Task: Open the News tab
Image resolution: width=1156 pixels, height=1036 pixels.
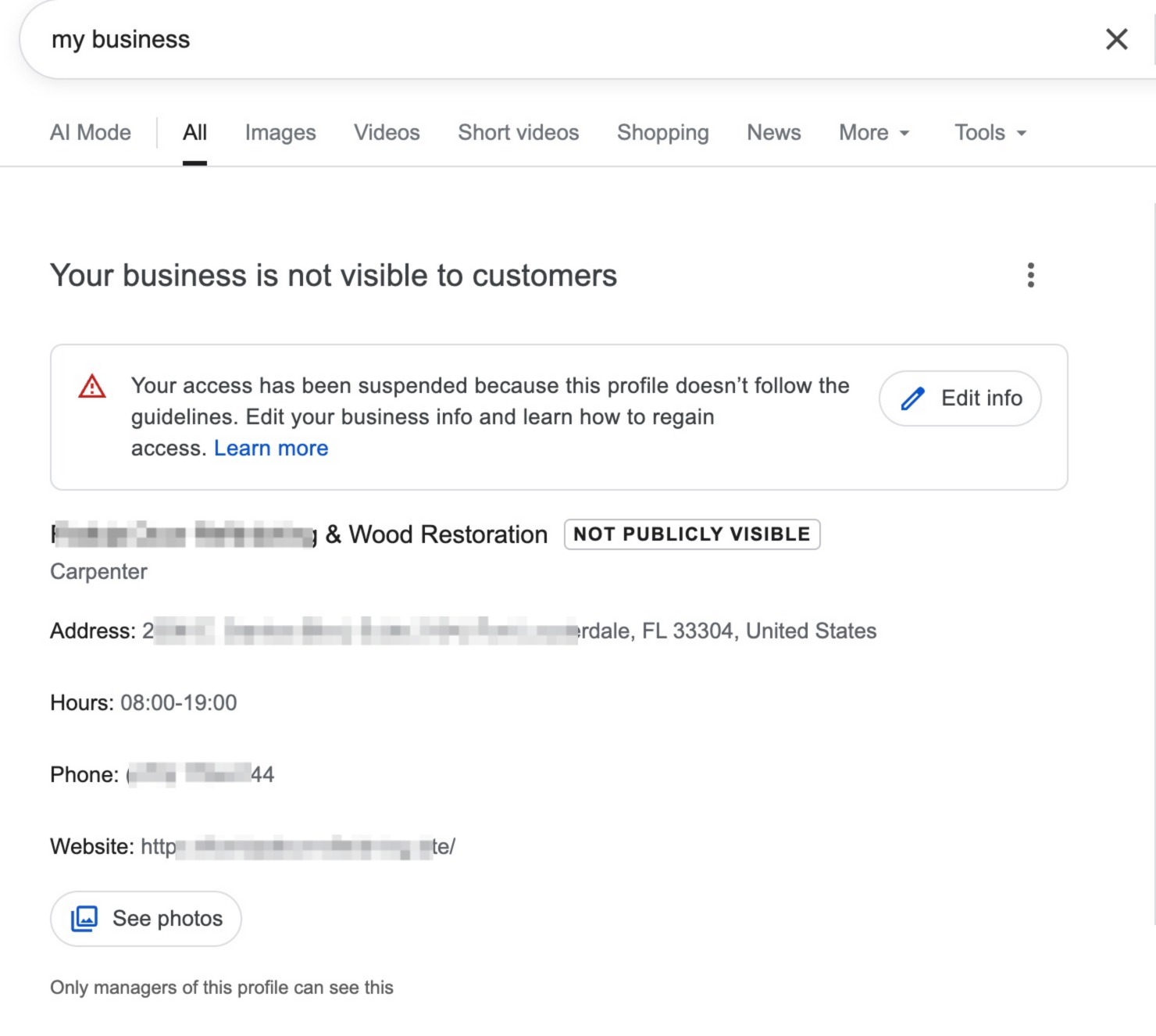Action: 773,133
